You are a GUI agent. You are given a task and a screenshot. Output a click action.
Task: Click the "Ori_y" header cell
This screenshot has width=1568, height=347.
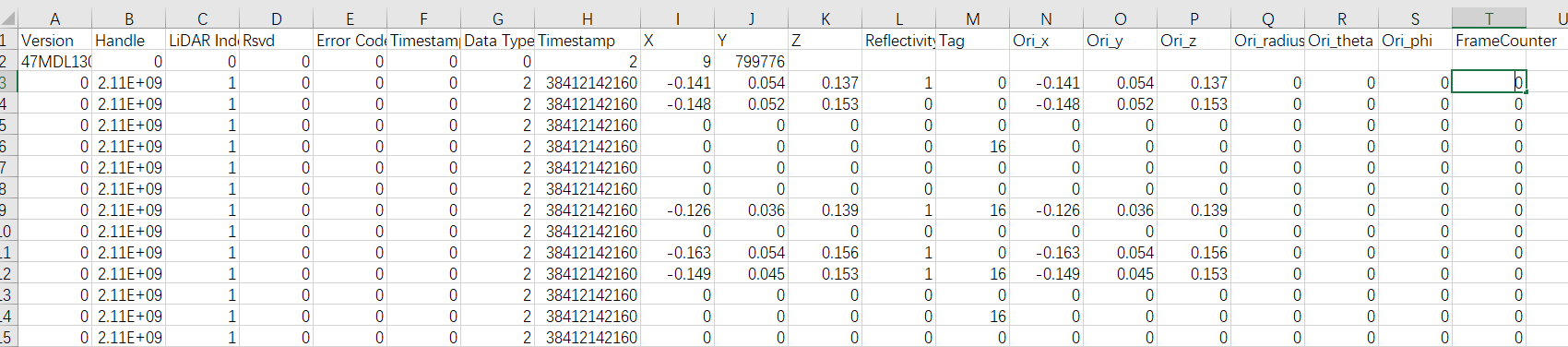[x=1121, y=40]
